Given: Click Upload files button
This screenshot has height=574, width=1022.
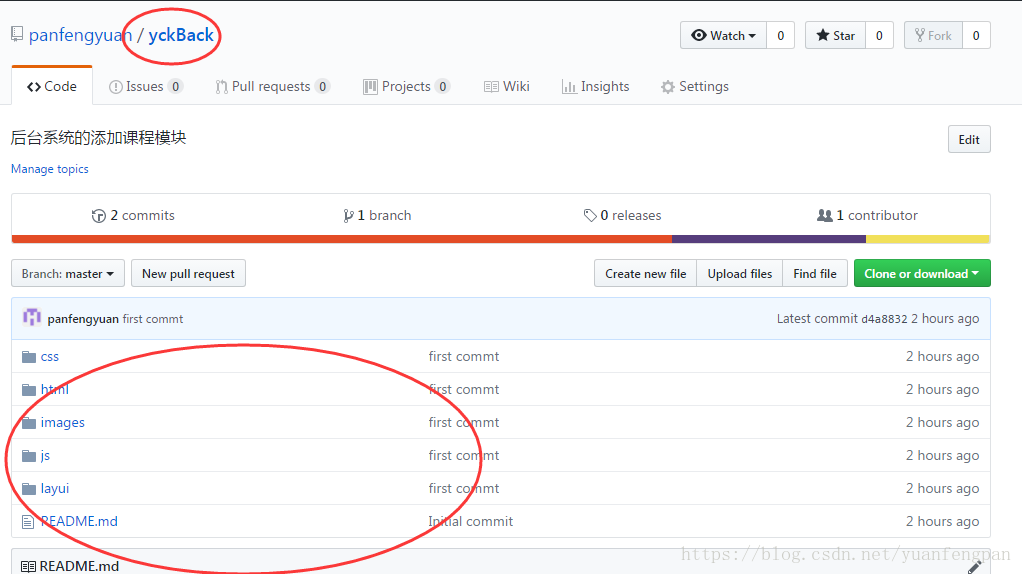Looking at the screenshot, I should [740, 274].
